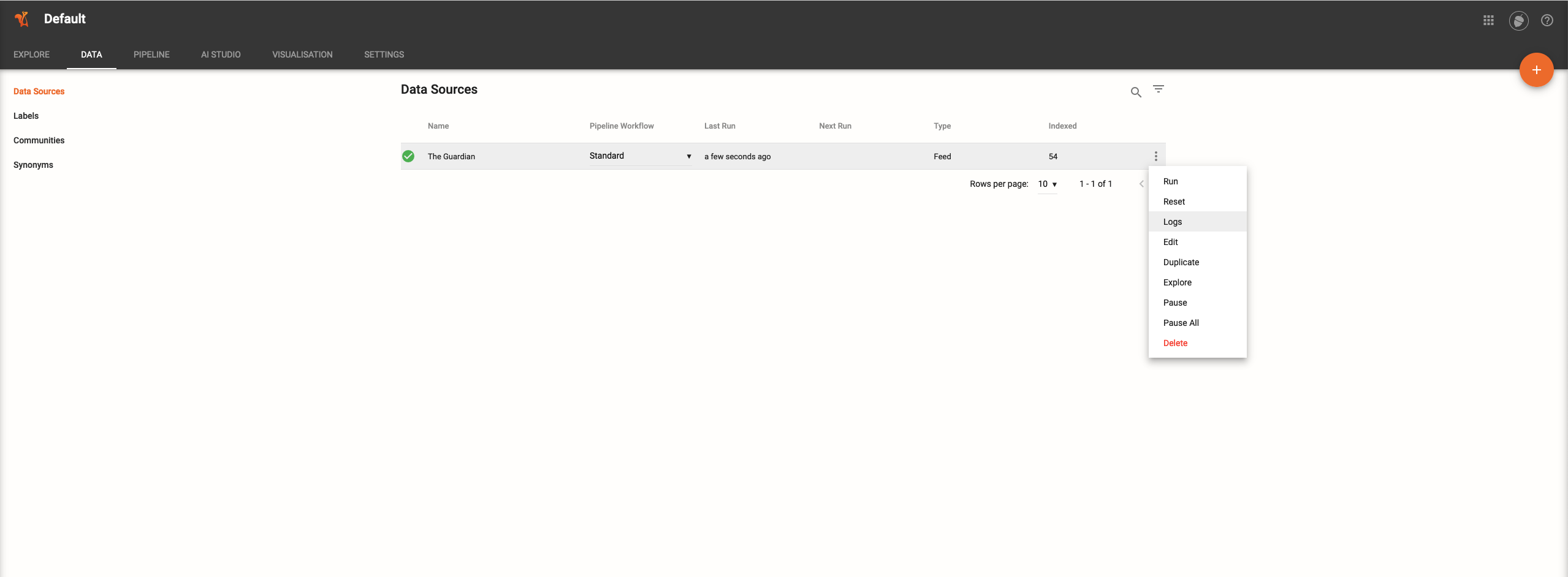Click the Indexed column header
Screen dimensions: 1568x577
(x=1062, y=126)
